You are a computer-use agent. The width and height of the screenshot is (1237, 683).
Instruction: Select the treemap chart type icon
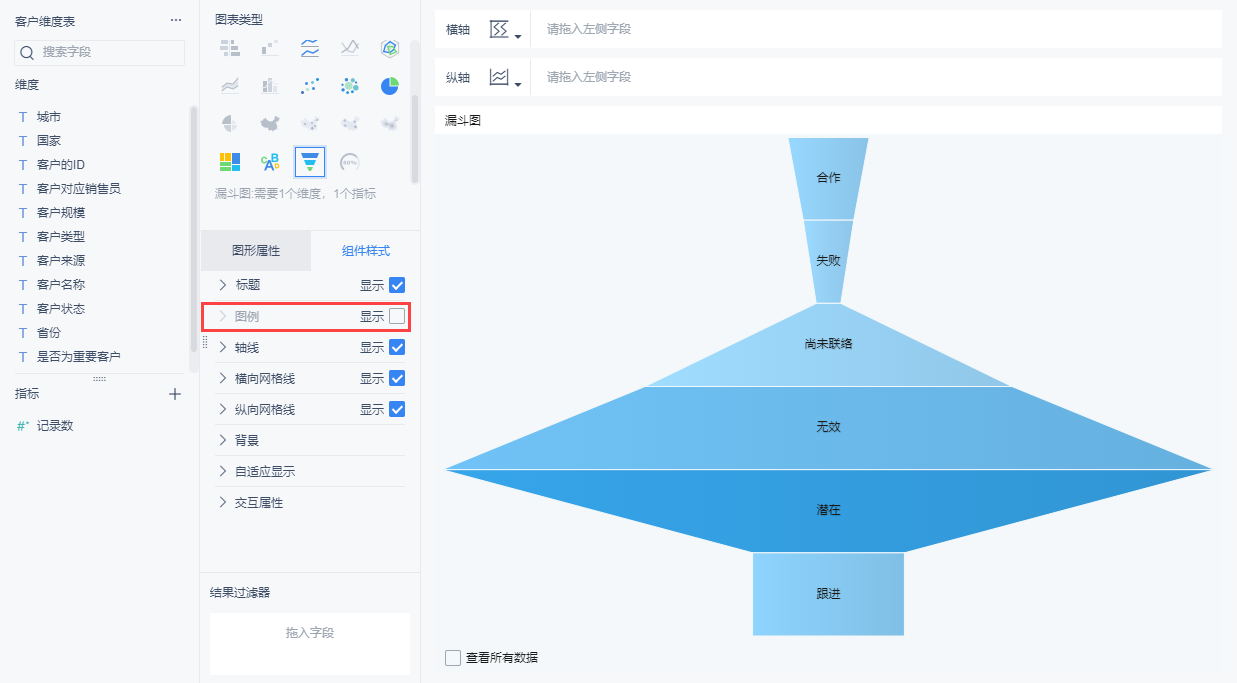[230, 161]
